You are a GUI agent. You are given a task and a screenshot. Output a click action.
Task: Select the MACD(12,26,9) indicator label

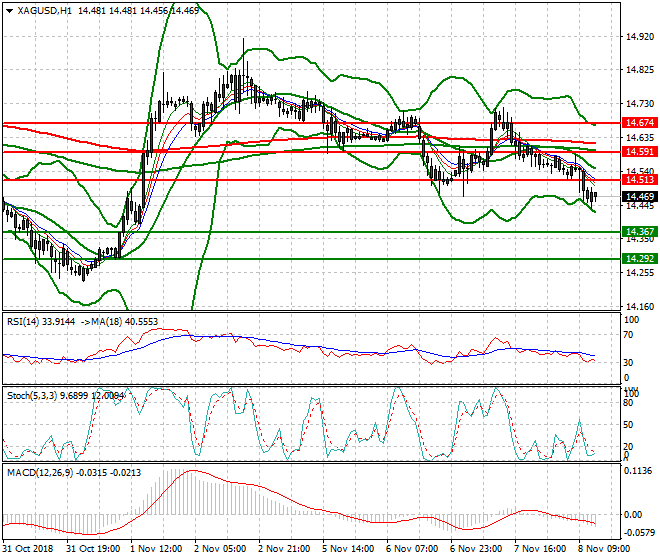(x=37, y=470)
